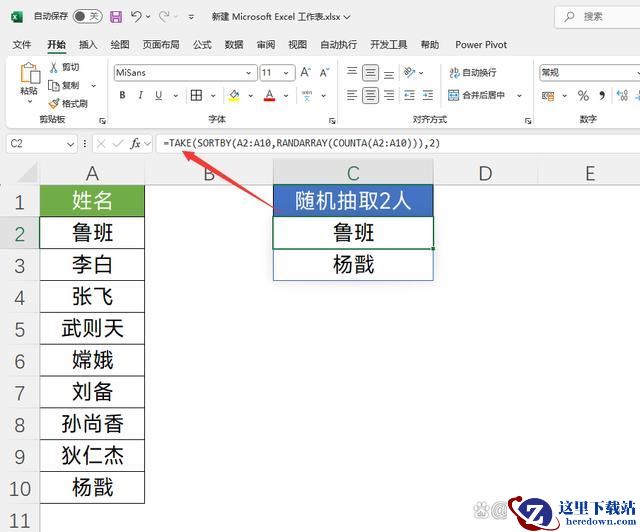Click the Cut (剪切) scissors icon
This screenshot has width=640, height=532.
pos(54,67)
